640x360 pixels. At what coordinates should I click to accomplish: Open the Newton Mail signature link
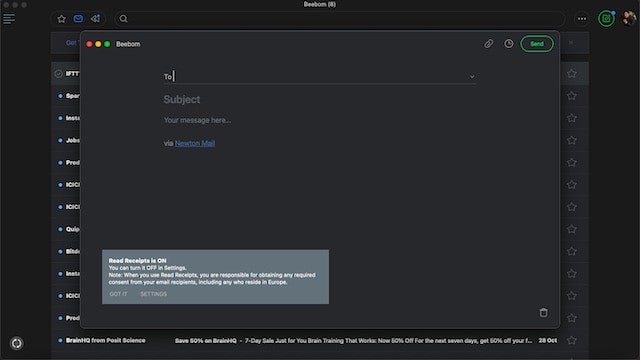195,143
